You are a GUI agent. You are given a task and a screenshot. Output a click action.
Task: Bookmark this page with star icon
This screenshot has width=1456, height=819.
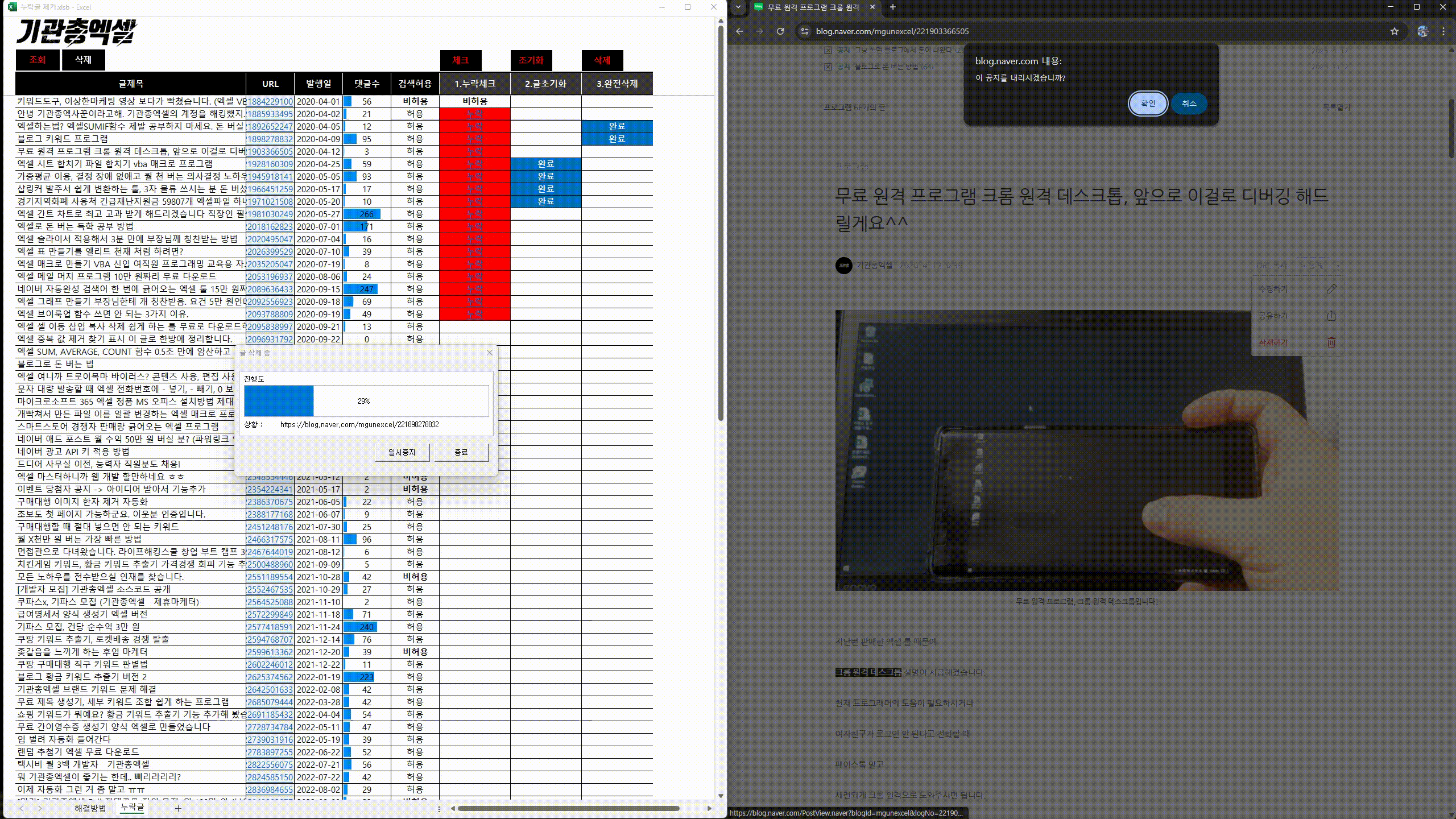pyautogui.click(x=1394, y=31)
